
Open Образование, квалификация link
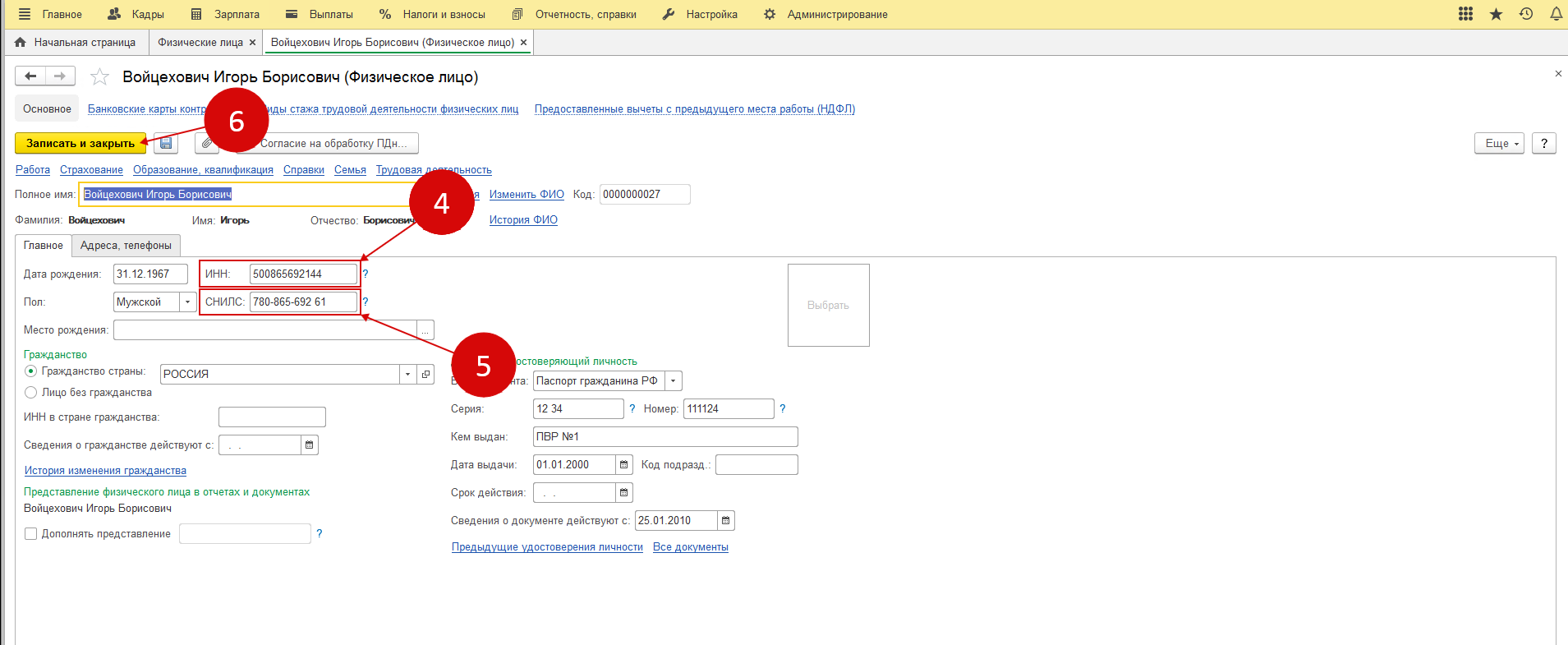point(203,170)
